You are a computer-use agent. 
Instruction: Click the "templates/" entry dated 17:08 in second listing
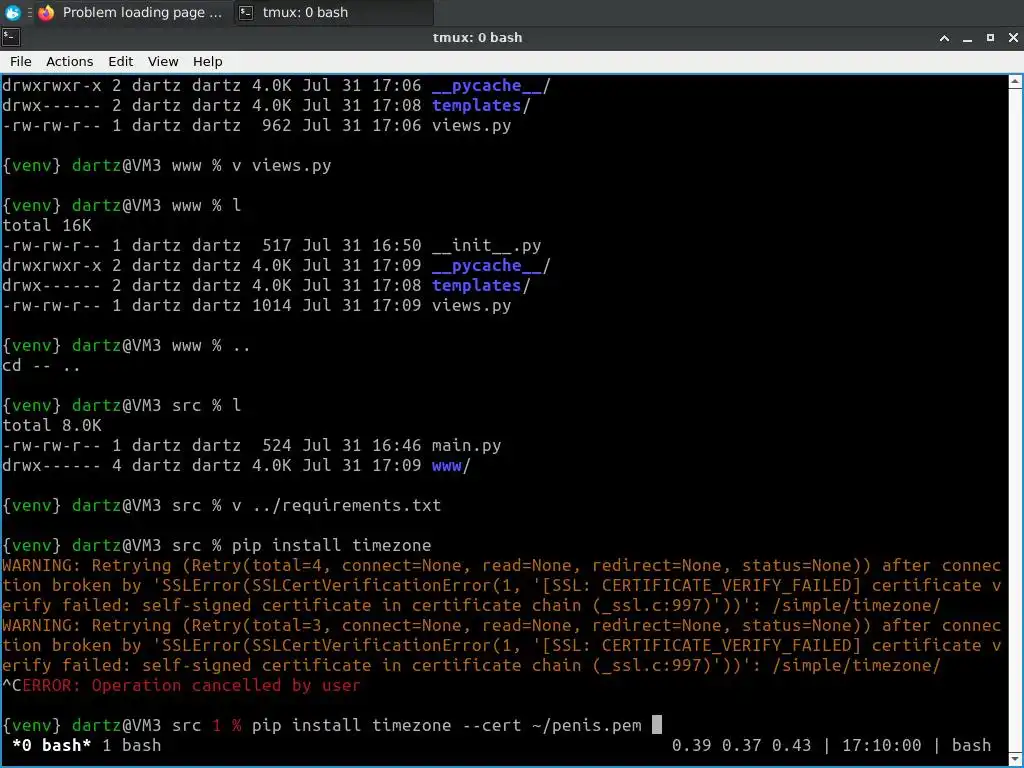tap(481, 285)
